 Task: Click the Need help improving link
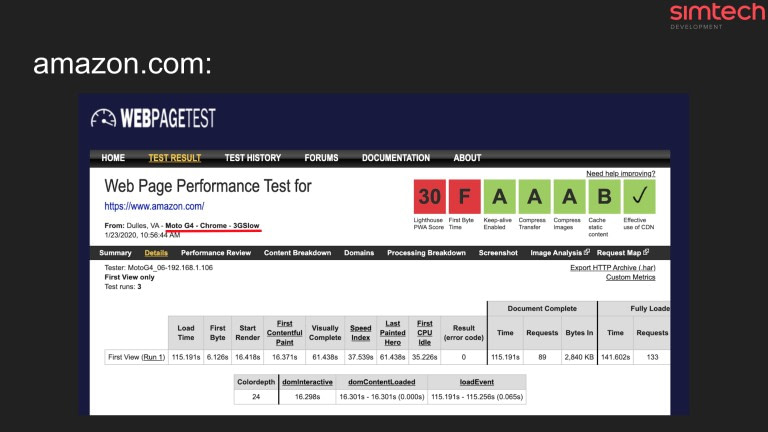[x=621, y=173]
